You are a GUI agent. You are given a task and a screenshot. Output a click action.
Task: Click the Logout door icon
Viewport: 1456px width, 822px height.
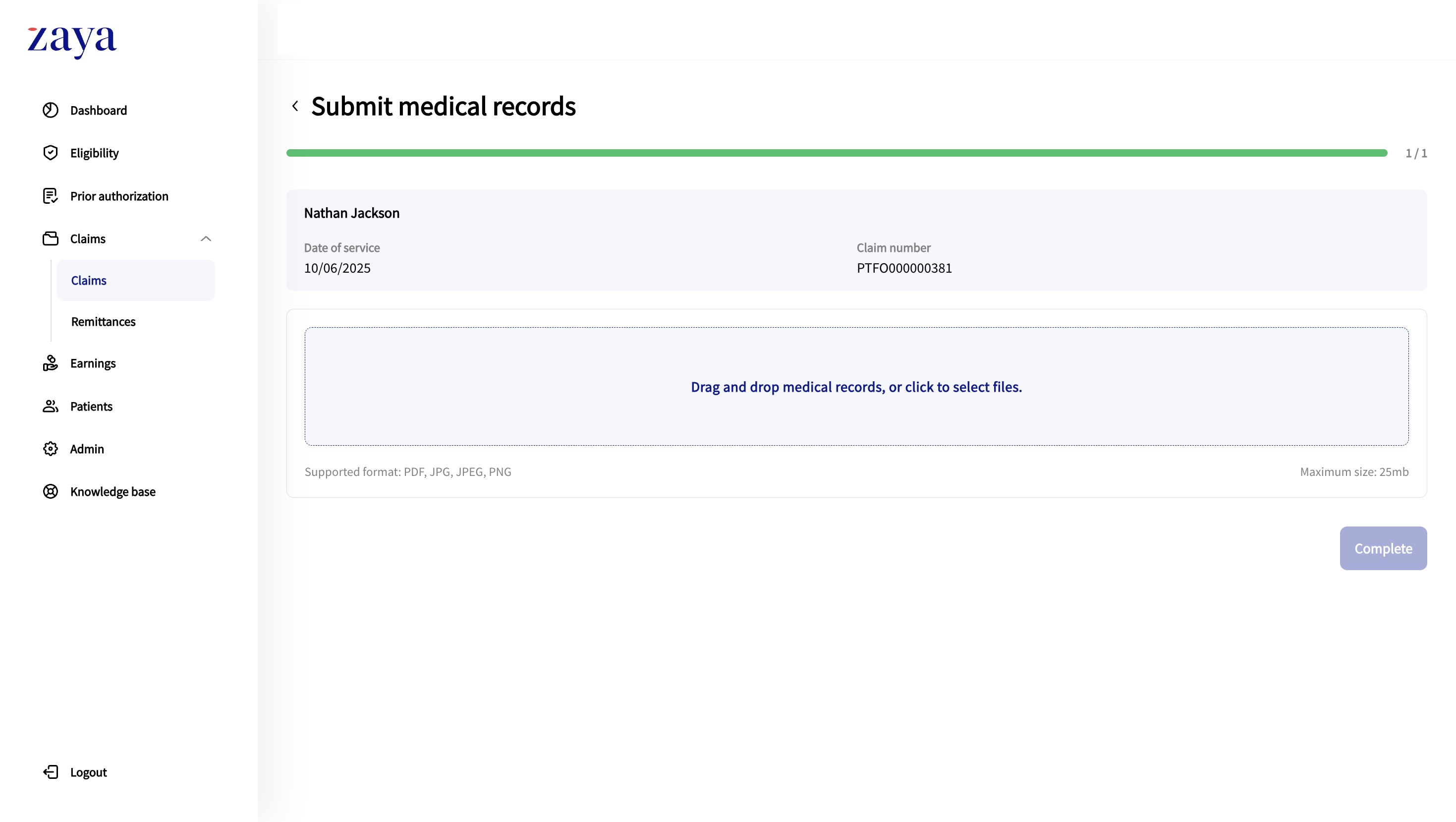pos(51,772)
